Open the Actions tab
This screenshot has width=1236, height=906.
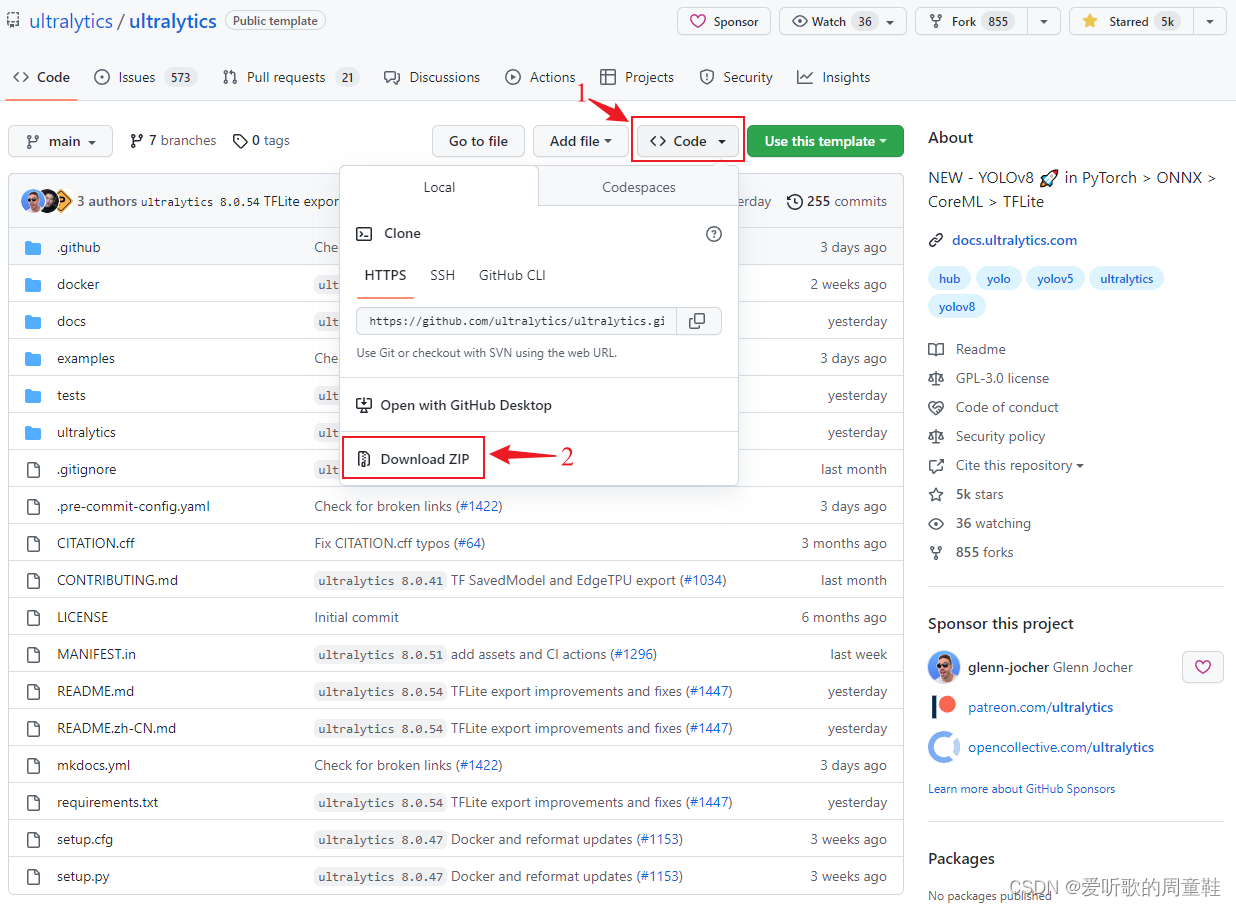tap(540, 77)
